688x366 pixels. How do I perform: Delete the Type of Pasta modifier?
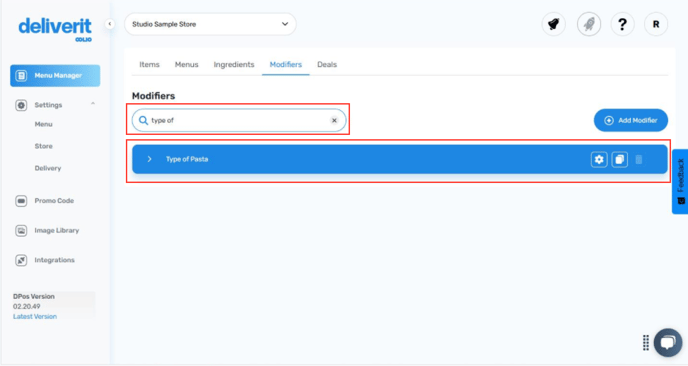639,159
